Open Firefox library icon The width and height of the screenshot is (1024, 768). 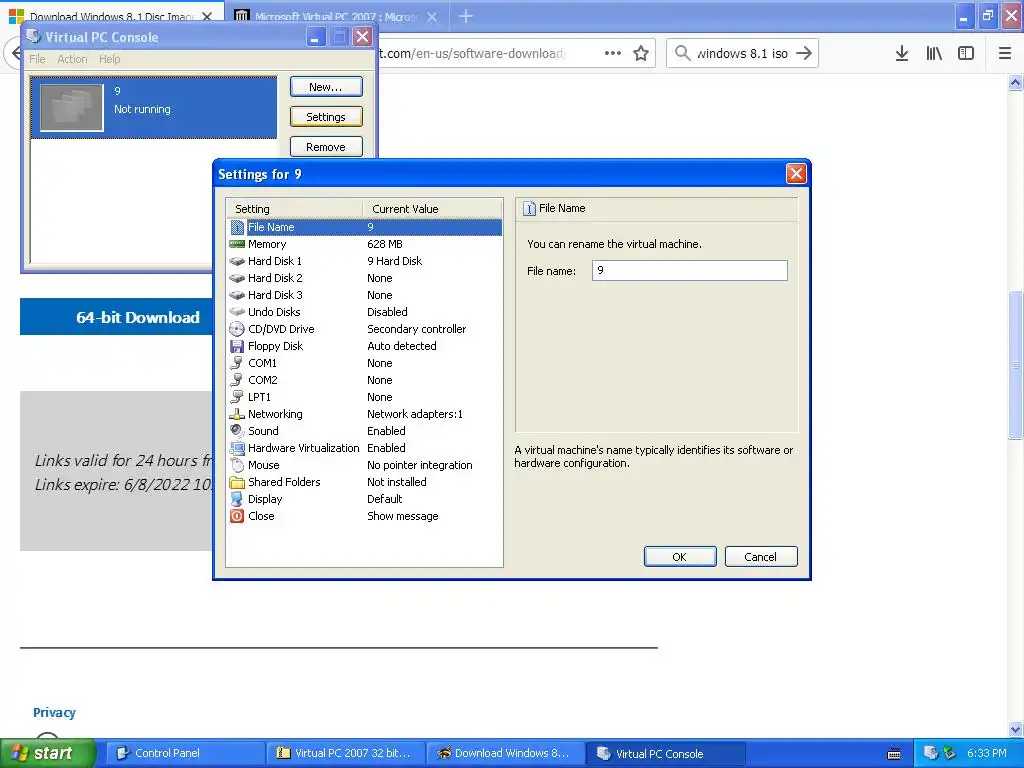(x=934, y=54)
